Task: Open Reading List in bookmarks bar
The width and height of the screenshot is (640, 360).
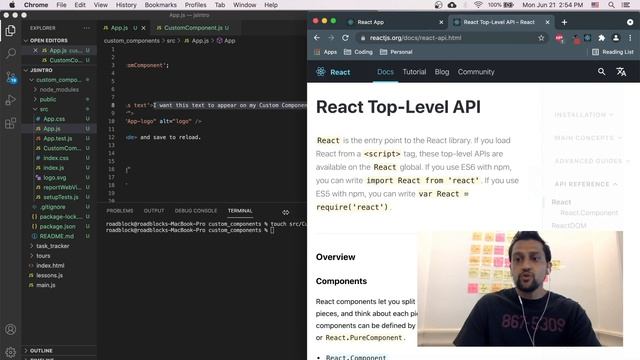Action: (x=613, y=52)
